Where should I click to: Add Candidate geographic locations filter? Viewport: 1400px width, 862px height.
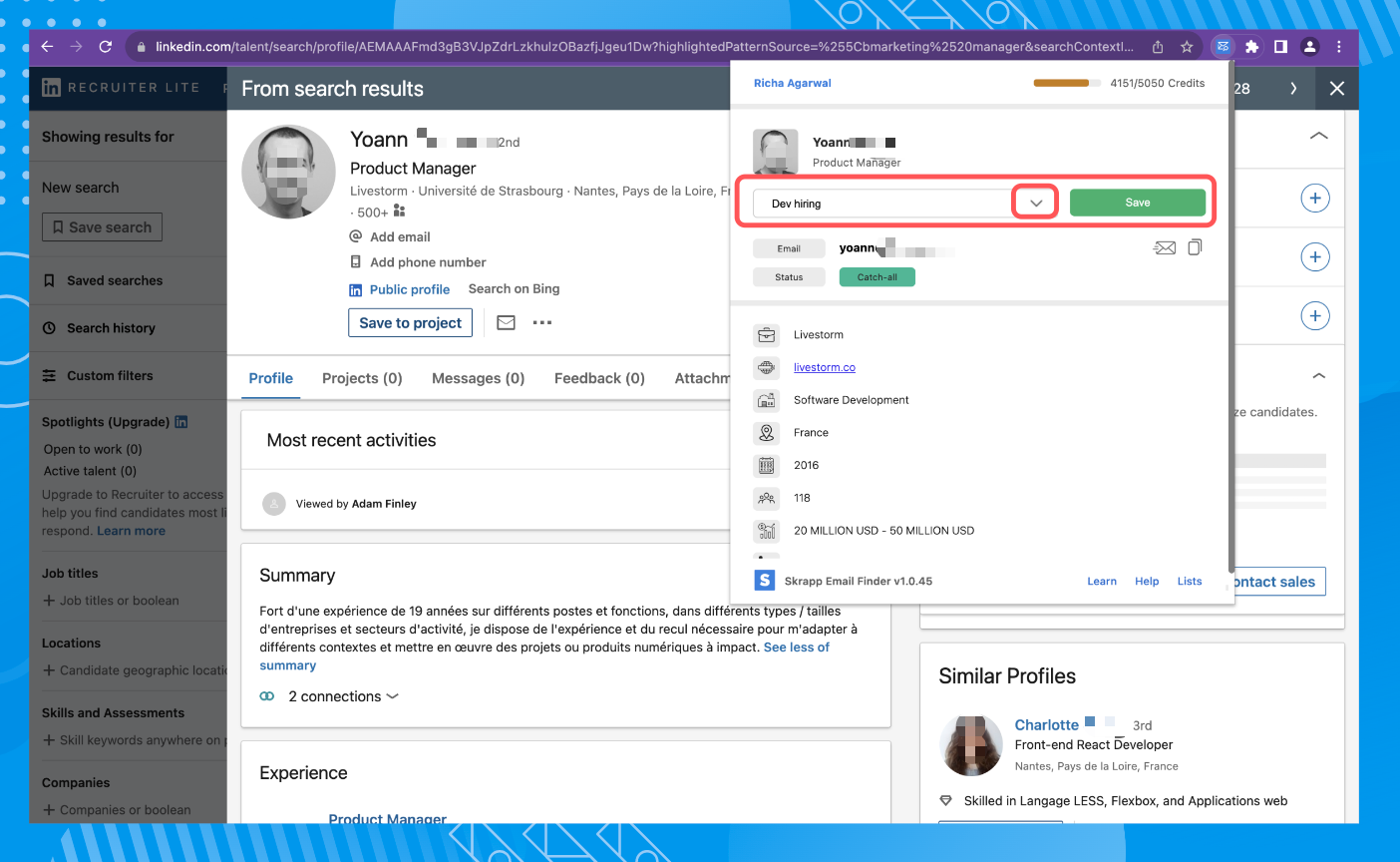(135, 670)
